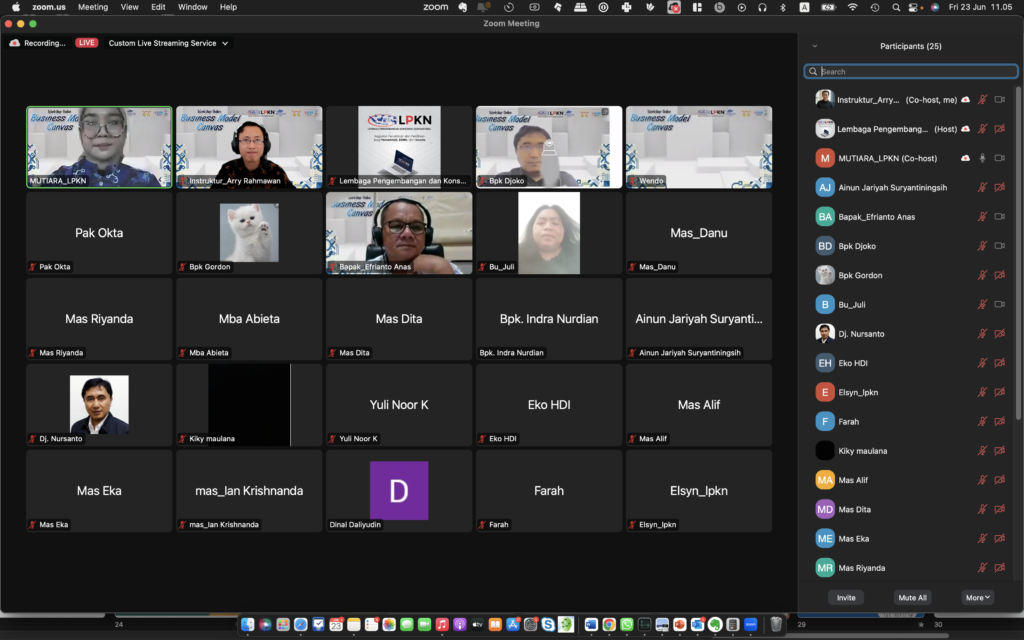The height and width of the screenshot is (640, 1024).
Task: Click the Recording... status label
Action: (x=44, y=43)
